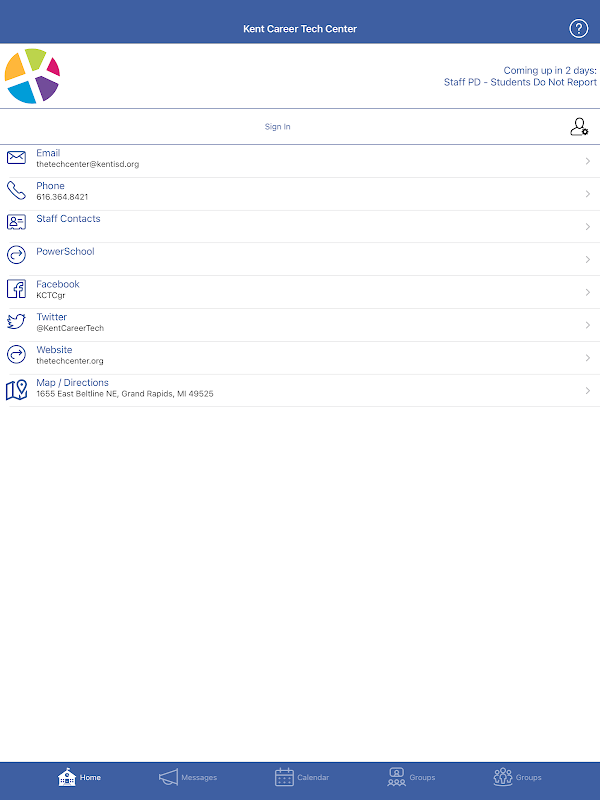
Task: Tap the Groups circle-of-people icon
Action: (503, 777)
